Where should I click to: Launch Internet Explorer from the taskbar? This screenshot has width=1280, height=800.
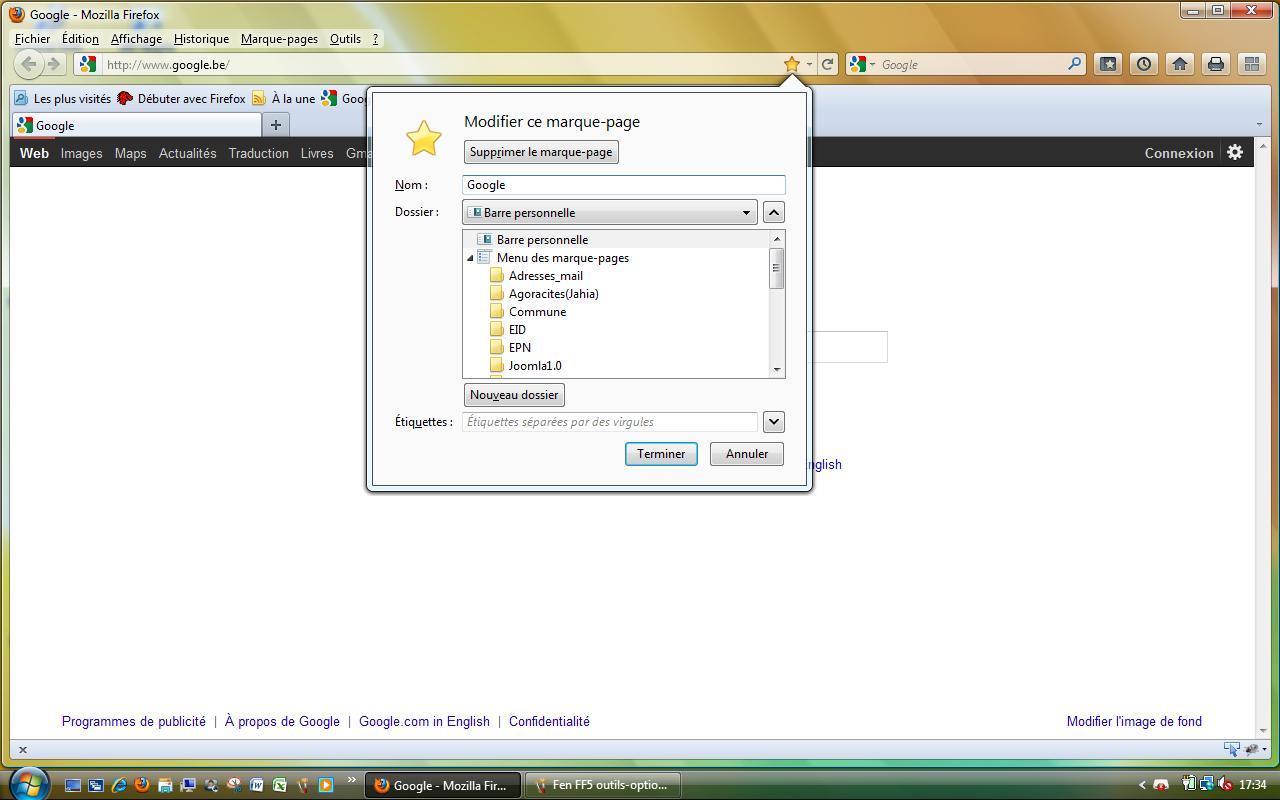point(119,785)
